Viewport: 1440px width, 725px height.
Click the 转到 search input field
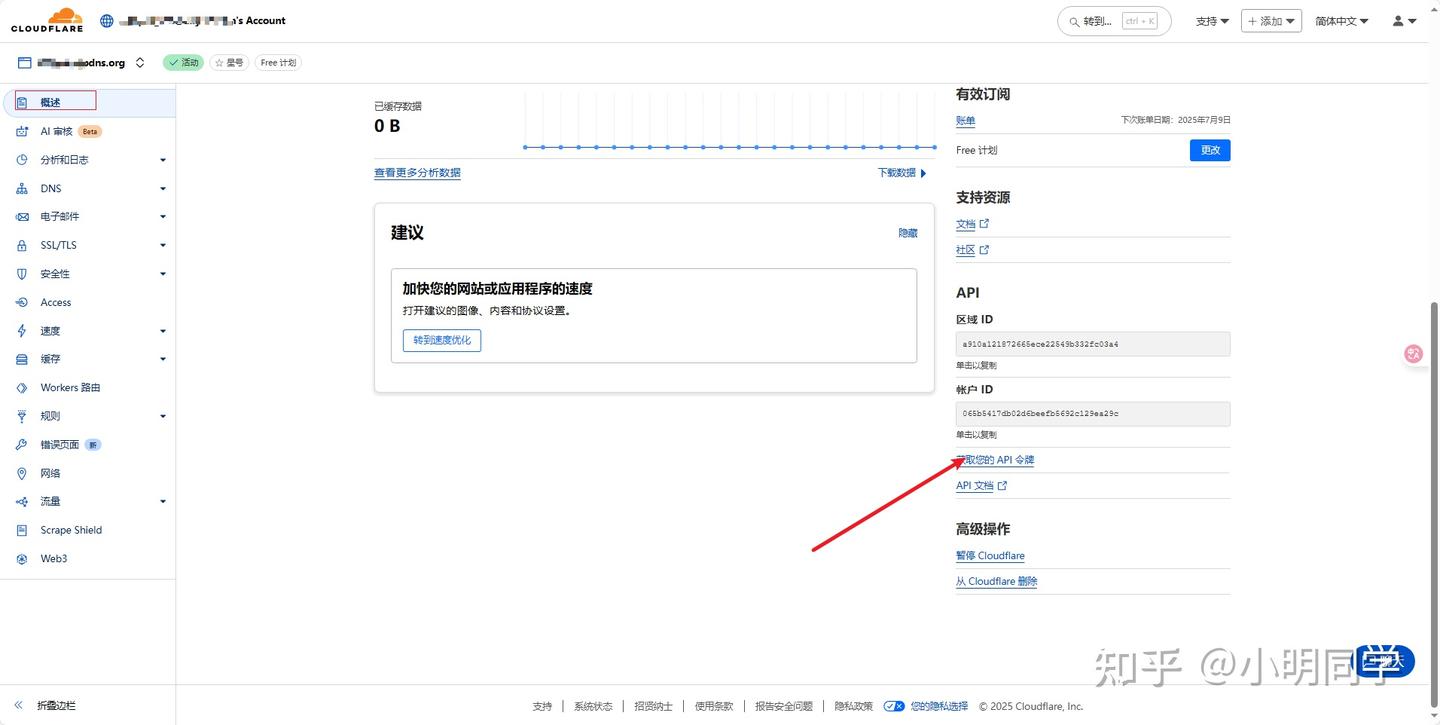click(x=1105, y=19)
